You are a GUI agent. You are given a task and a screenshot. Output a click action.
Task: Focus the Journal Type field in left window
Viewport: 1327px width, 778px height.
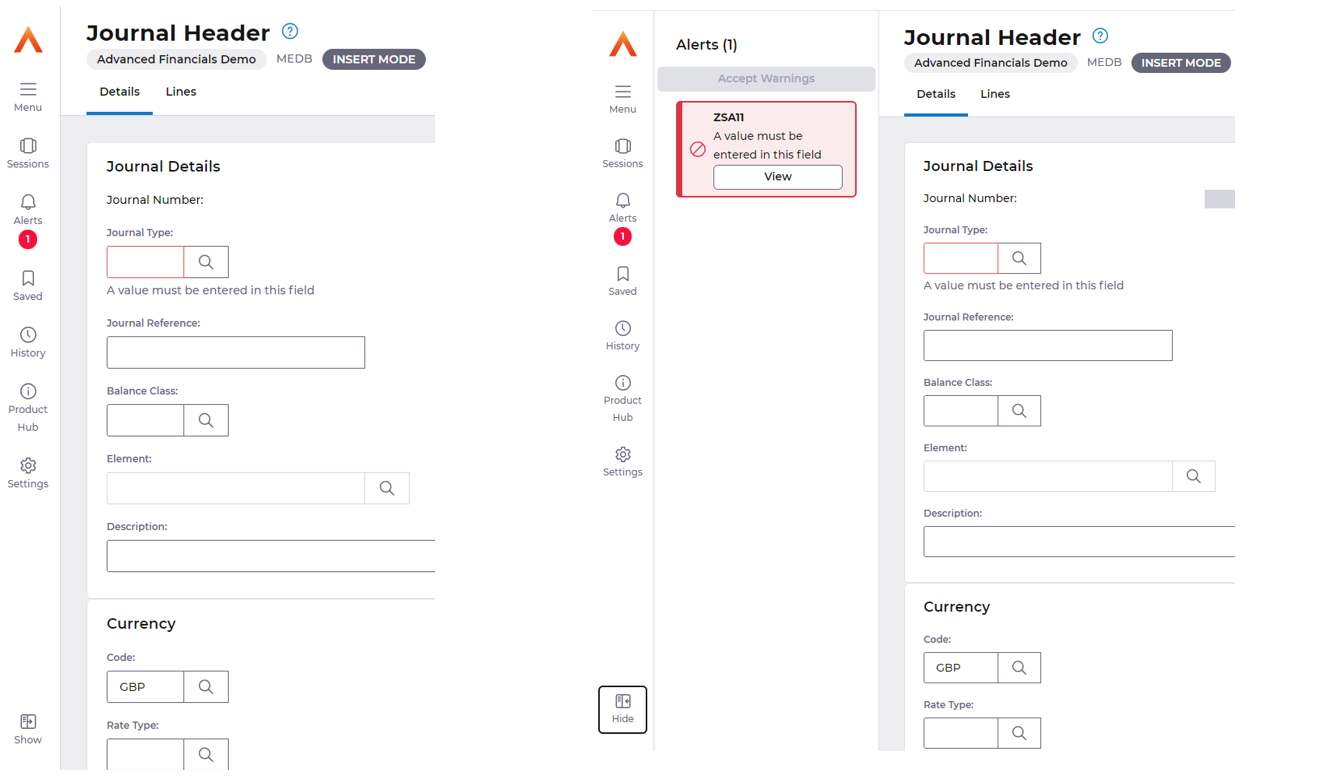click(x=146, y=262)
